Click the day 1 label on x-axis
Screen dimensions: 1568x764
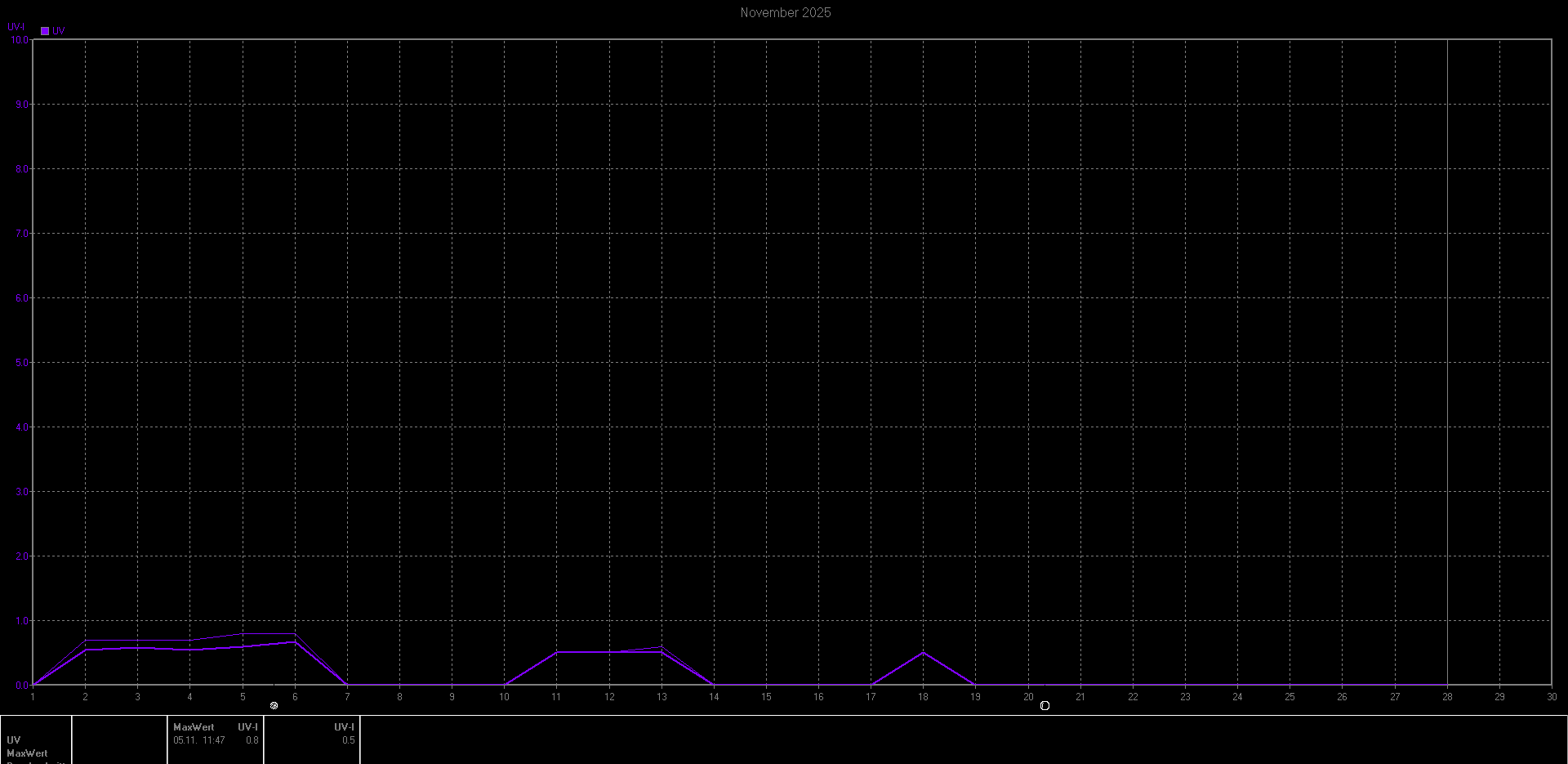coord(33,697)
